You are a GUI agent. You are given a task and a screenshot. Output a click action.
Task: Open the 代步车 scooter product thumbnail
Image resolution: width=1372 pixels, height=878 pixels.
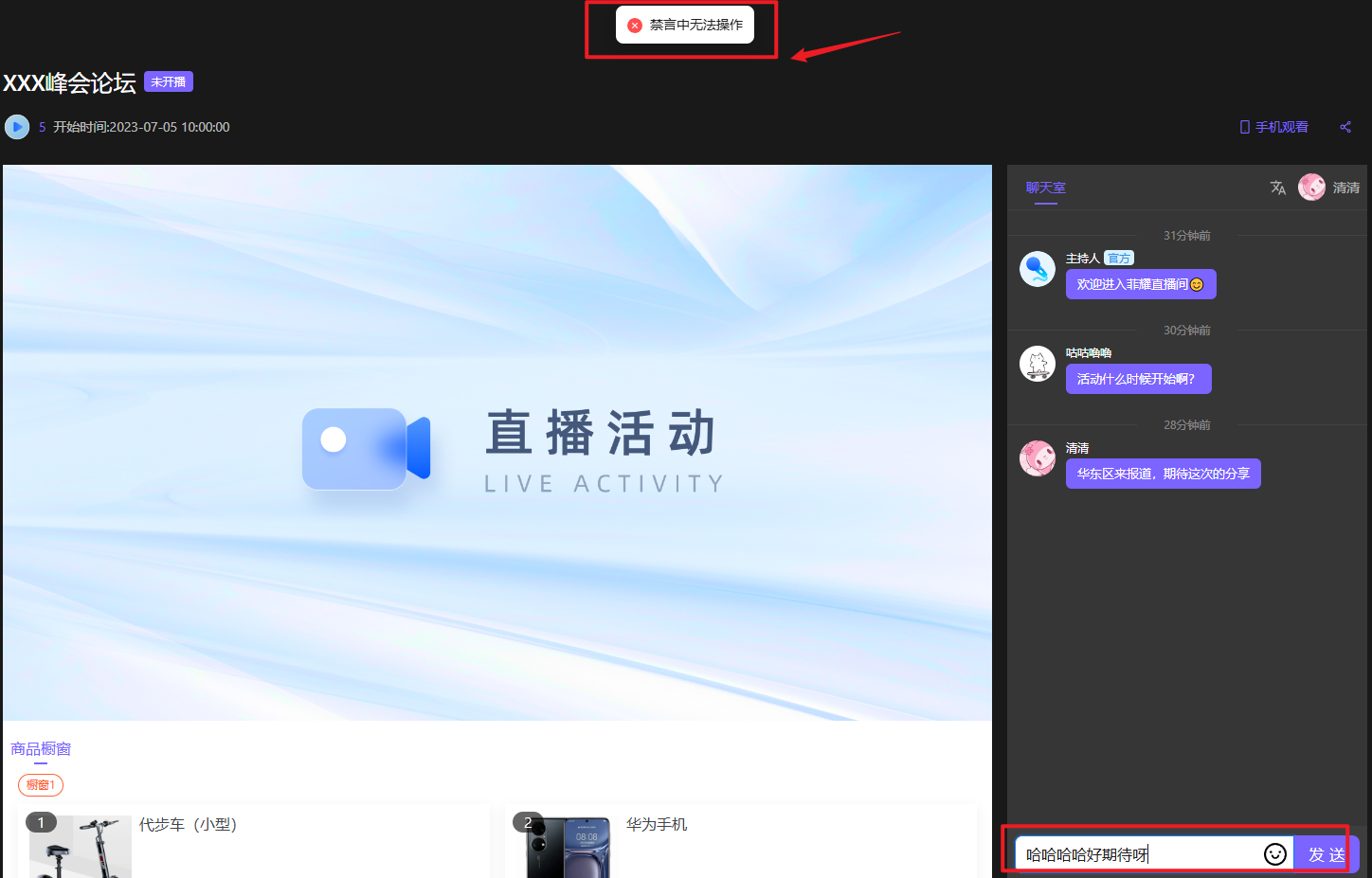(x=81, y=847)
